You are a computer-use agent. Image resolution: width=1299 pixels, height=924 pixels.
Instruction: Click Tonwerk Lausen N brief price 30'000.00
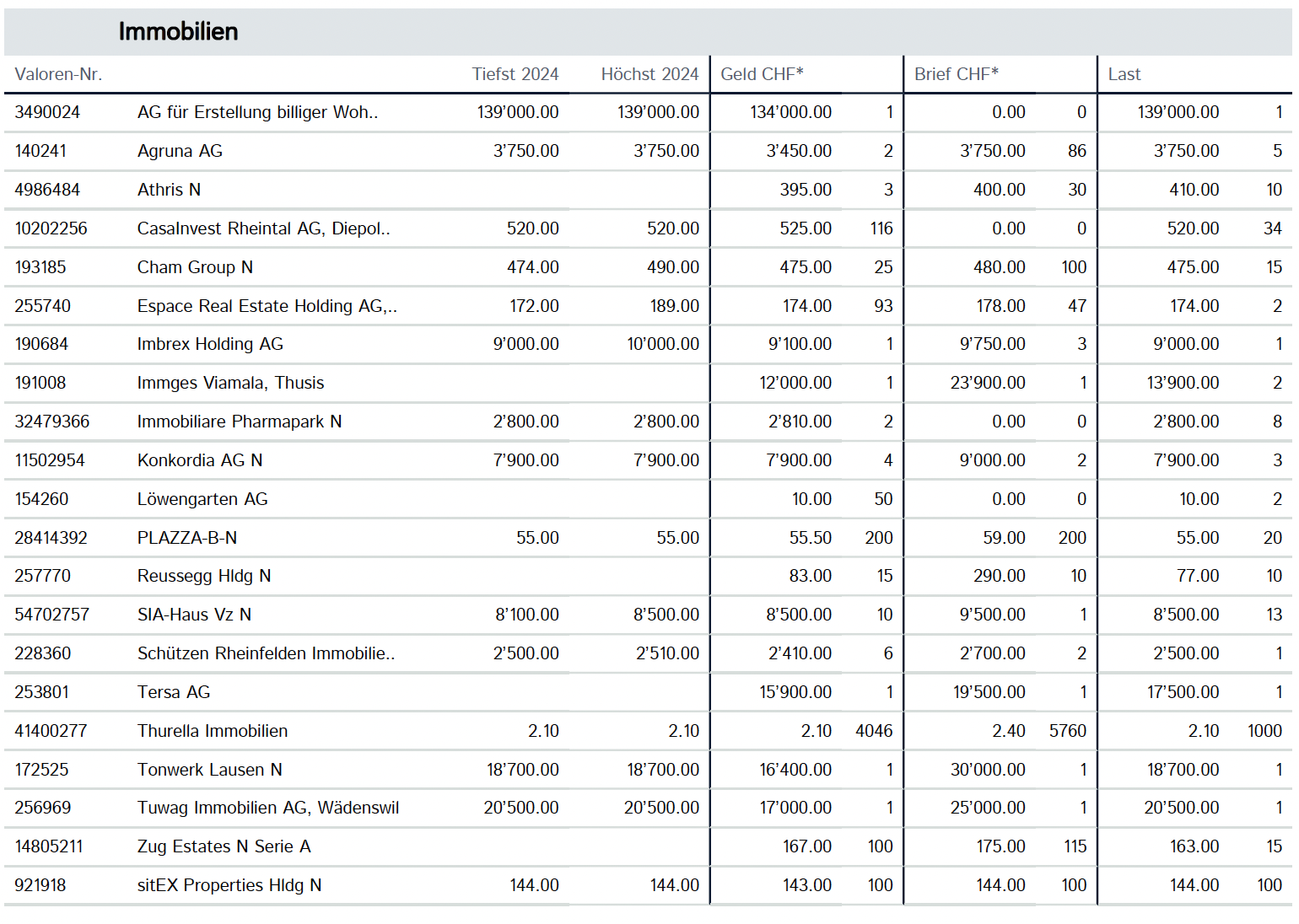pyautogui.click(x=987, y=770)
